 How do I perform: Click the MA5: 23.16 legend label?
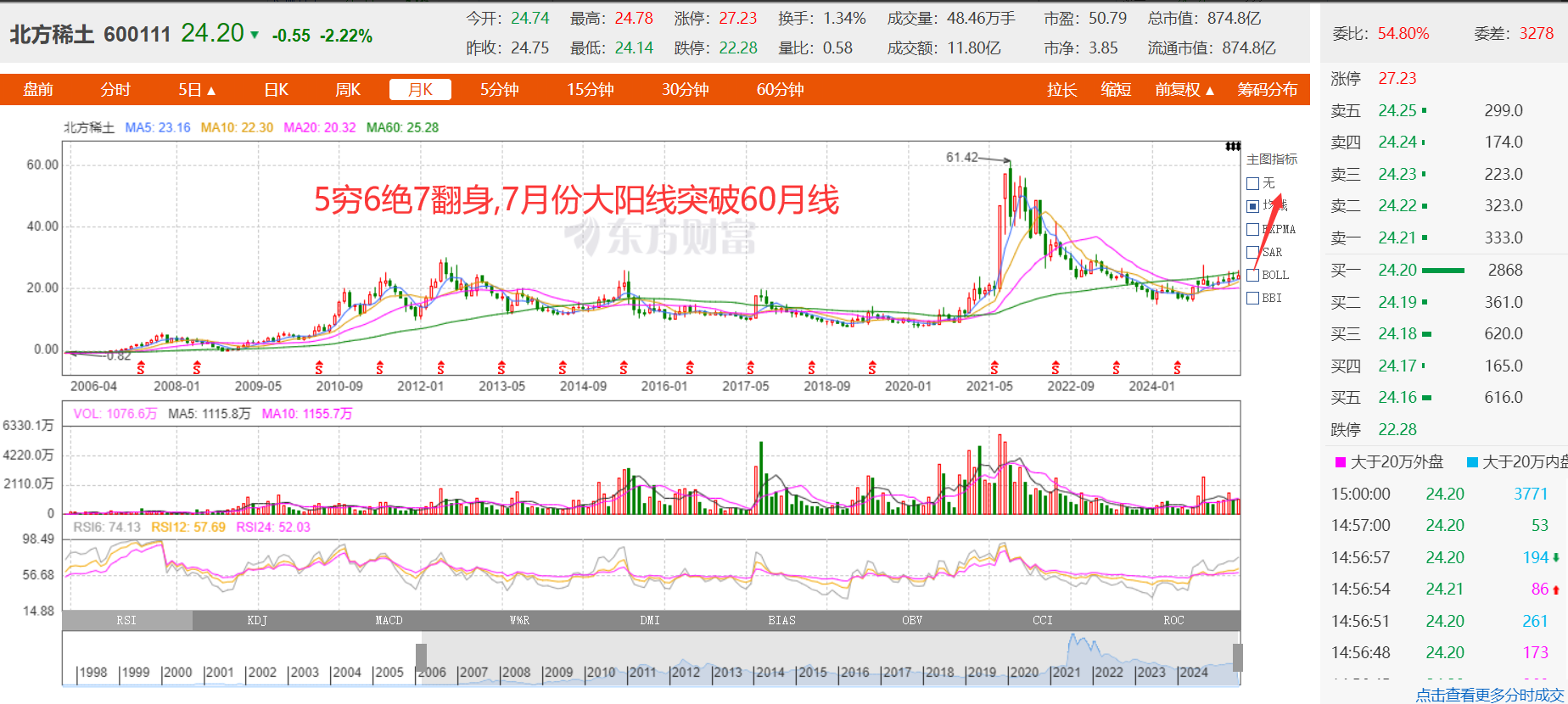[x=158, y=128]
